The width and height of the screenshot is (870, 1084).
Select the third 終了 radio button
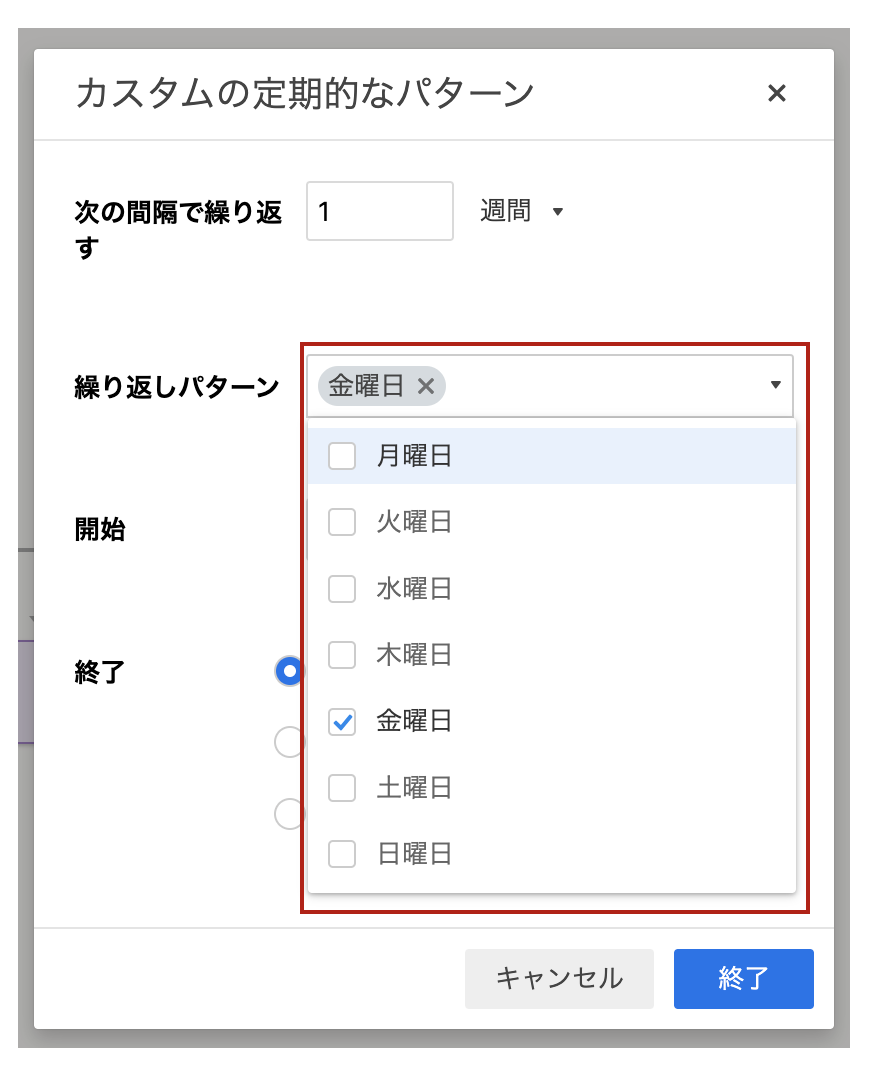[289, 814]
